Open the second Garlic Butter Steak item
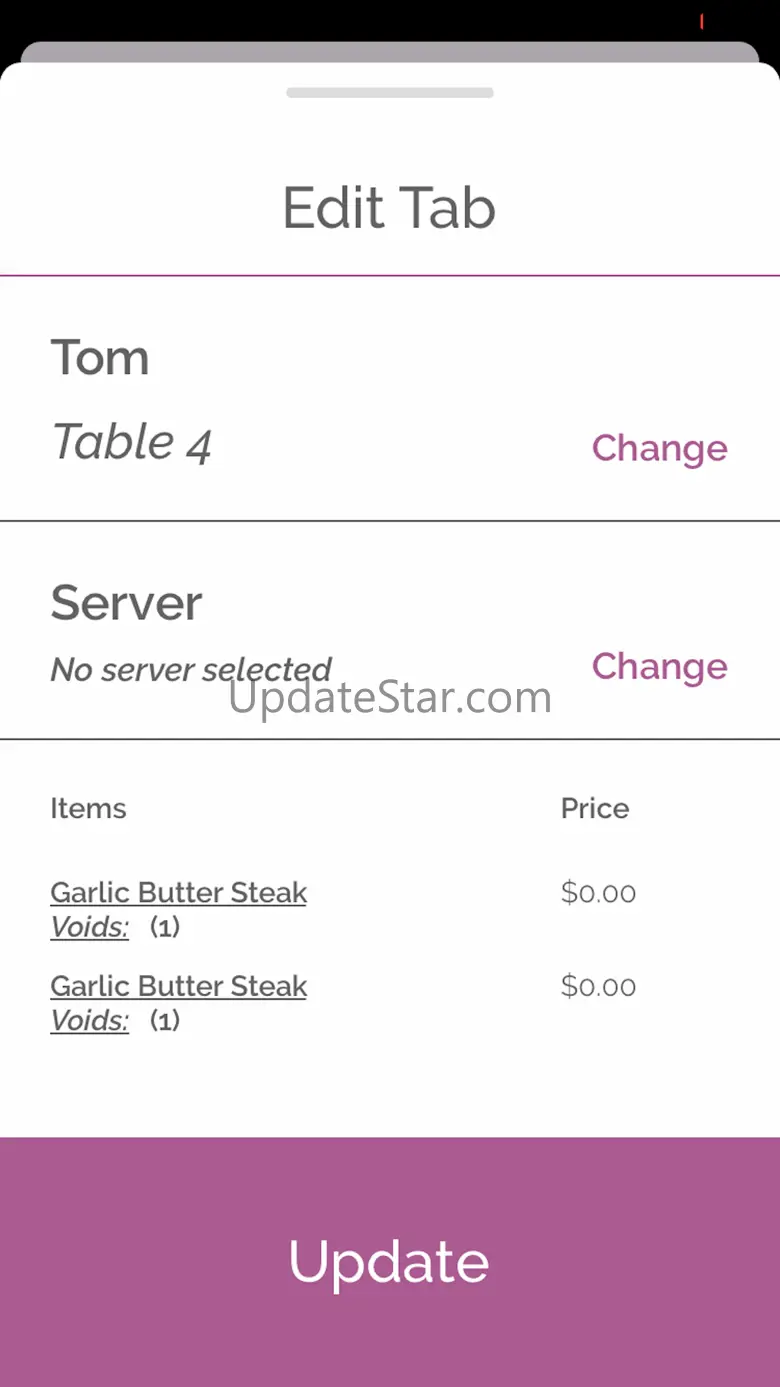The height and width of the screenshot is (1387, 780). (x=178, y=986)
